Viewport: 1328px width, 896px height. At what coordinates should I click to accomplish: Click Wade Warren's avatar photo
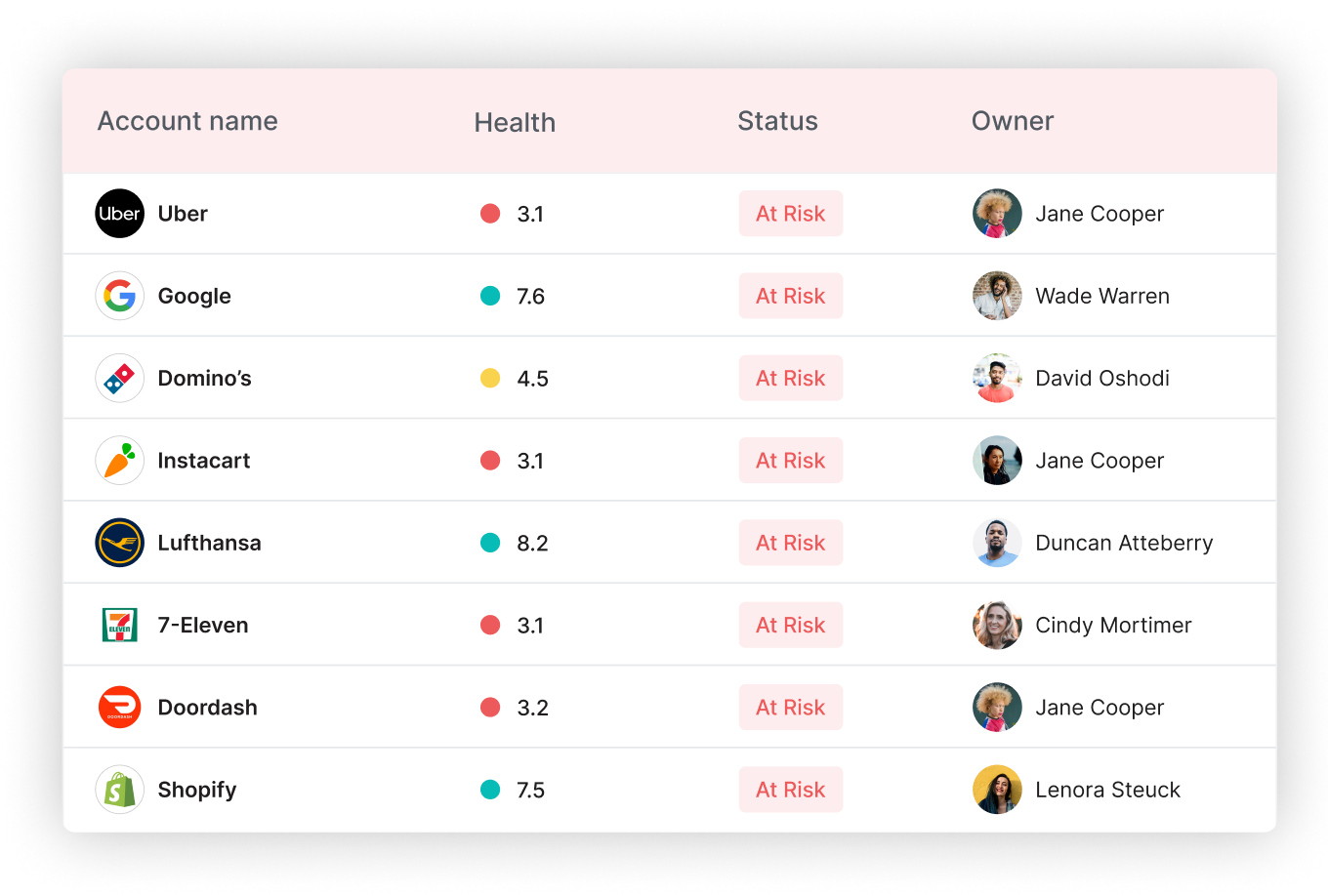pyautogui.click(x=997, y=296)
